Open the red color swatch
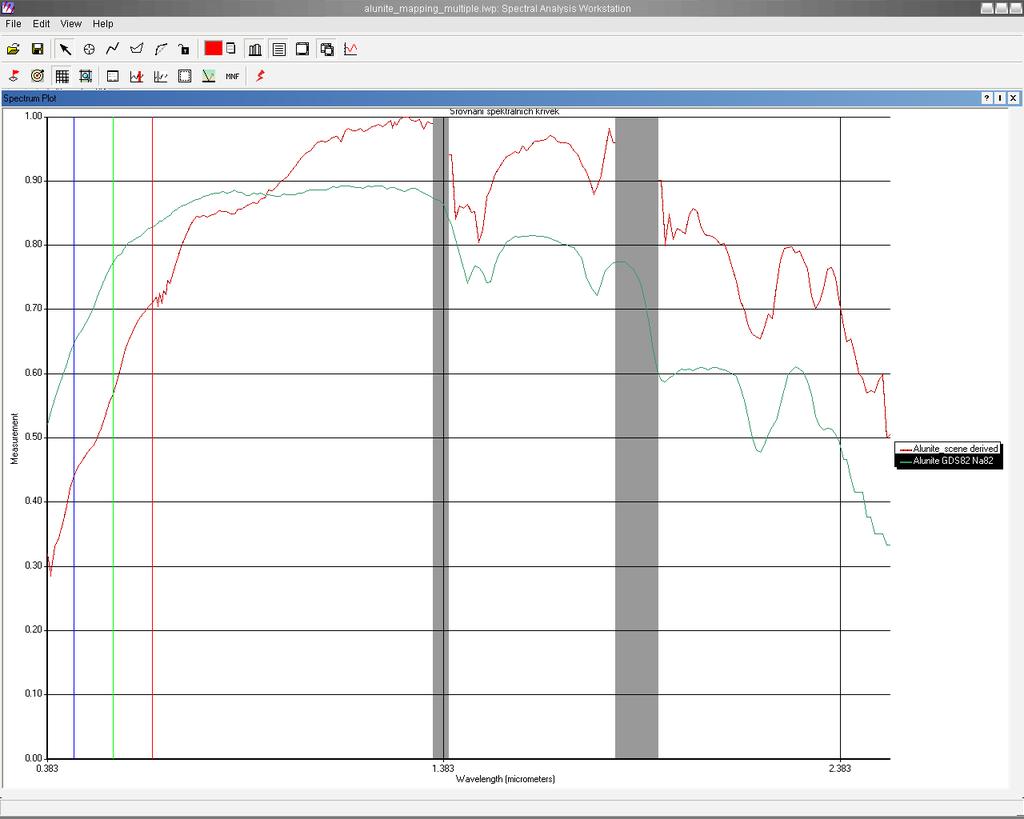 [213, 48]
